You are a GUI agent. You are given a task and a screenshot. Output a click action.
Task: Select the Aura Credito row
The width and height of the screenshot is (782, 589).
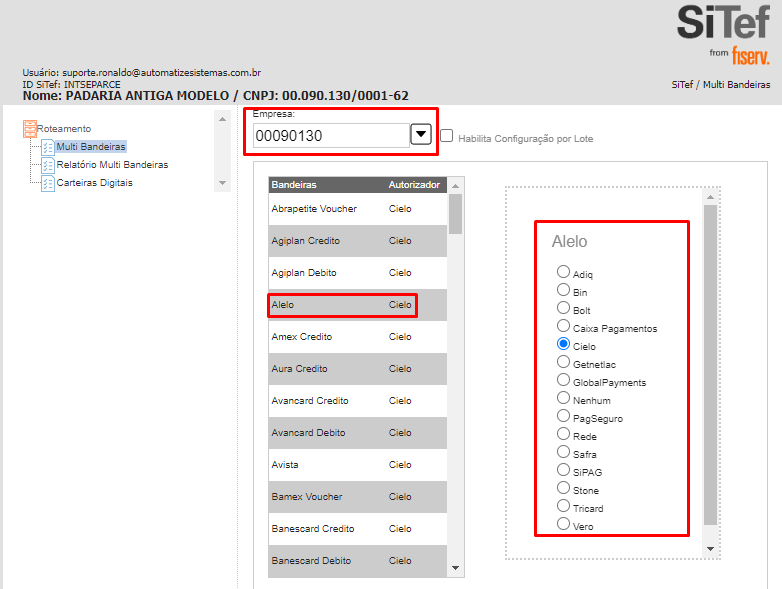point(358,369)
